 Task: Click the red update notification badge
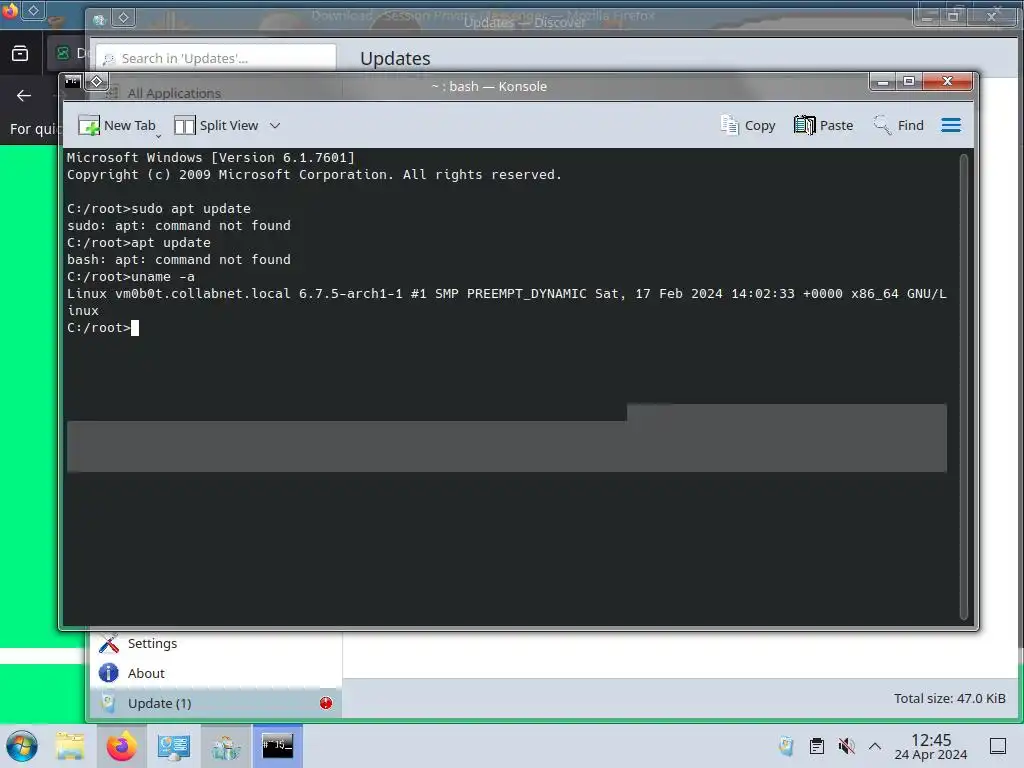coord(326,703)
